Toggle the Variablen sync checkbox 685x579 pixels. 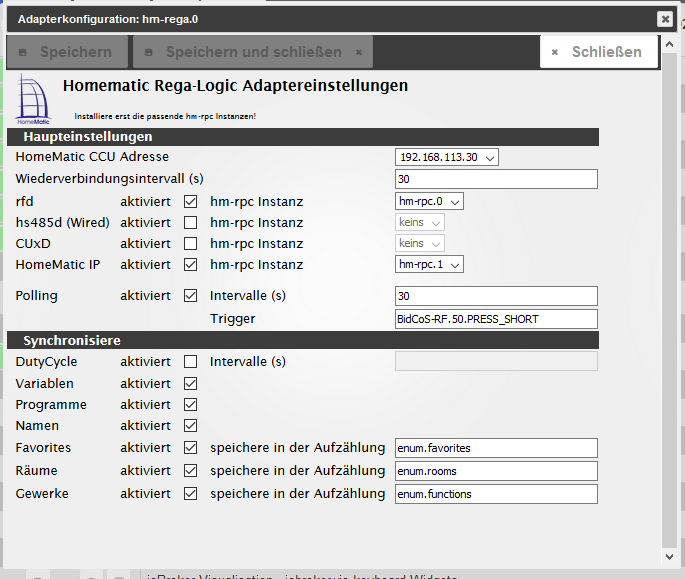pyautogui.click(x=191, y=384)
